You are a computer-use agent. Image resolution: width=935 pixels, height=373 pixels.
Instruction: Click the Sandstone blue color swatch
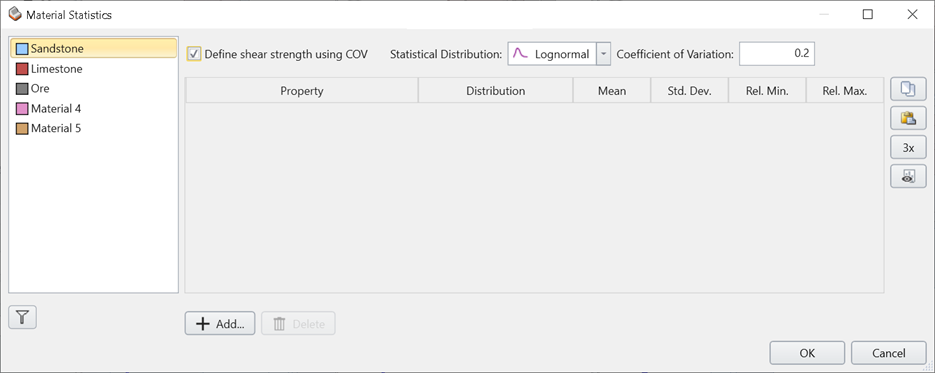pos(22,49)
